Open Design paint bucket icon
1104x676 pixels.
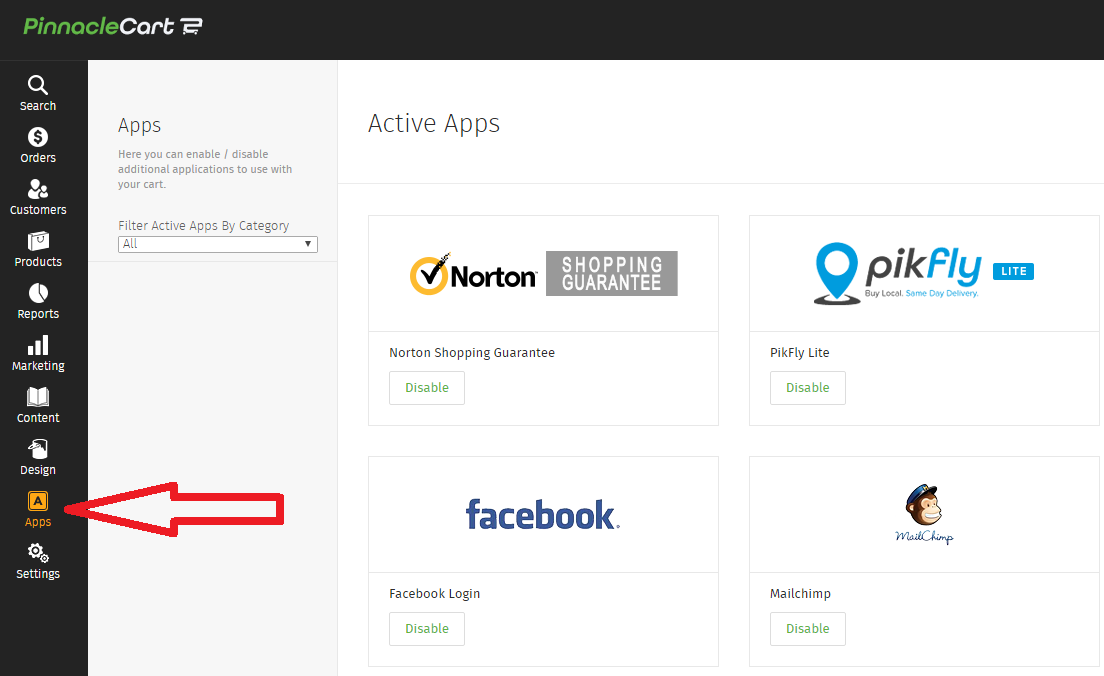tap(38, 449)
